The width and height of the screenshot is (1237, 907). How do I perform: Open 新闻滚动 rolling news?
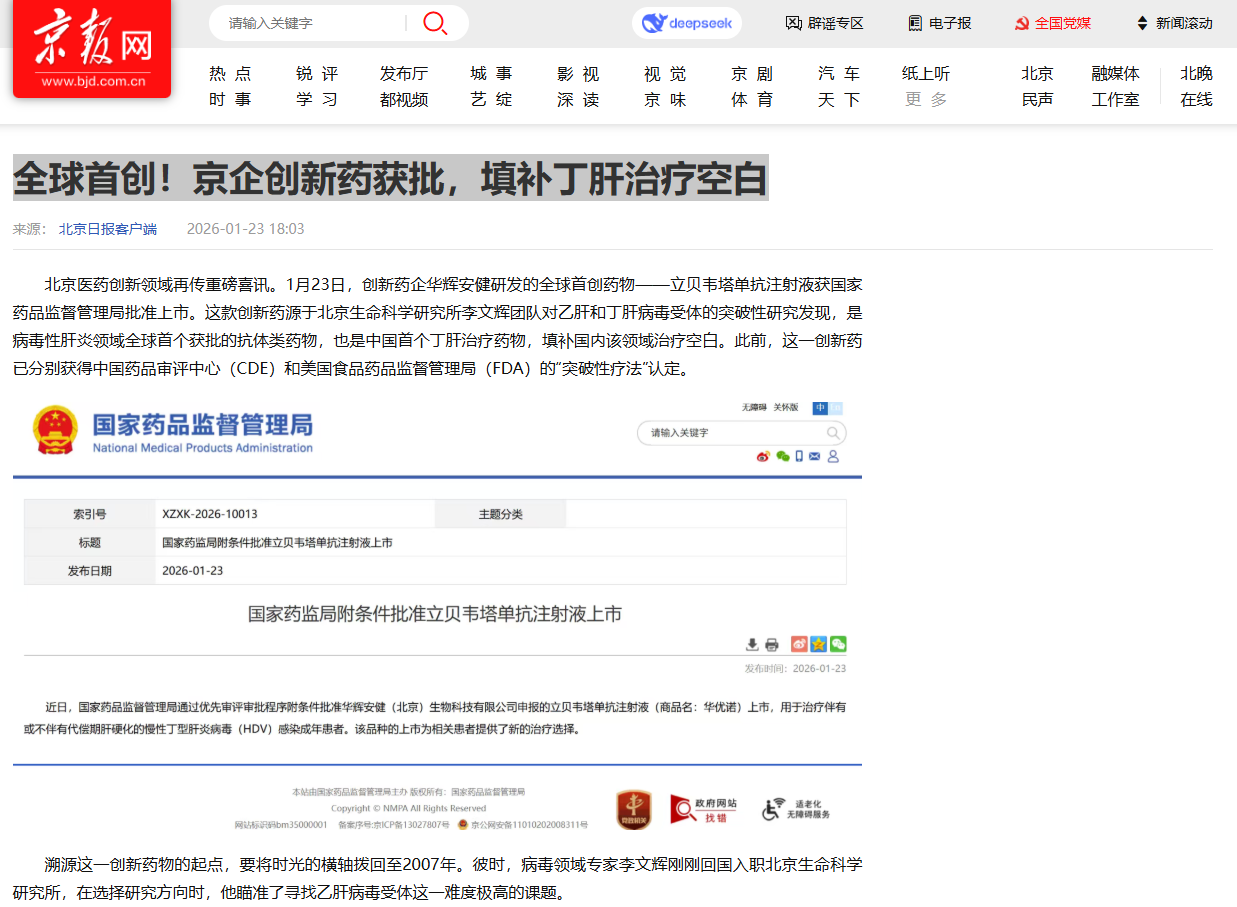coord(1174,23)
